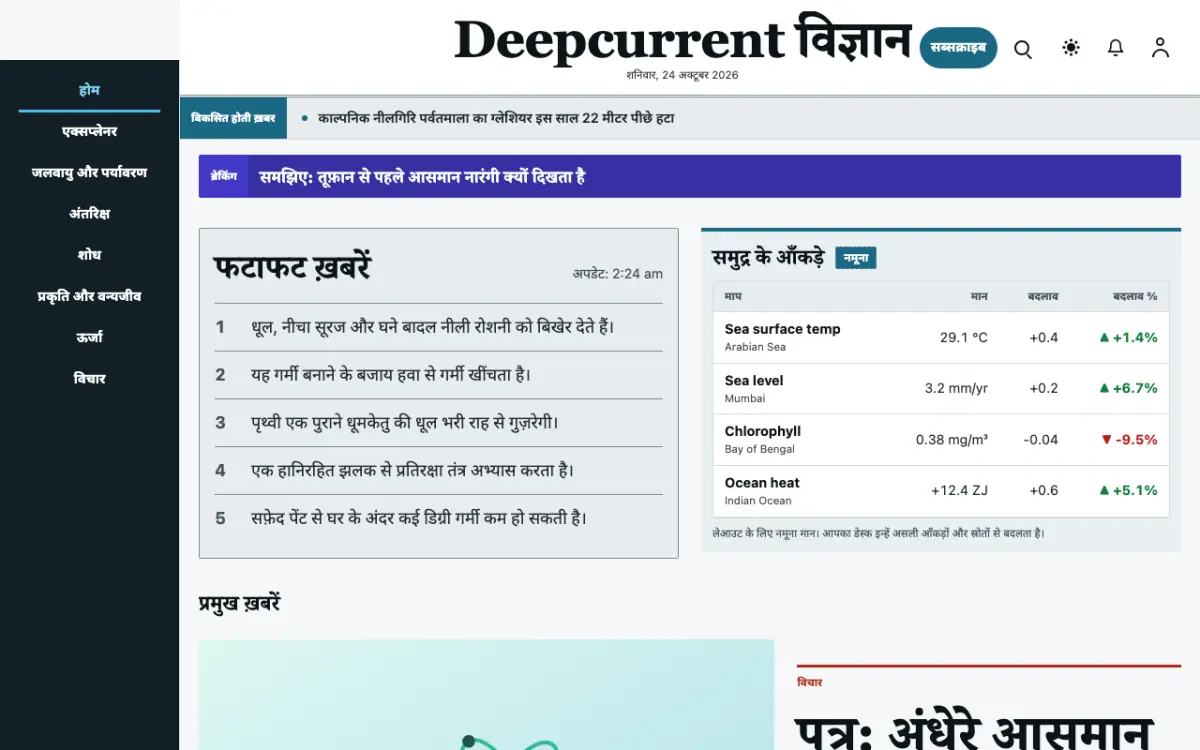Viewport: 1200px width, 750px height.
Task: Click the फटाफट ख़बरें heading
Action: (x=292, y=268)
